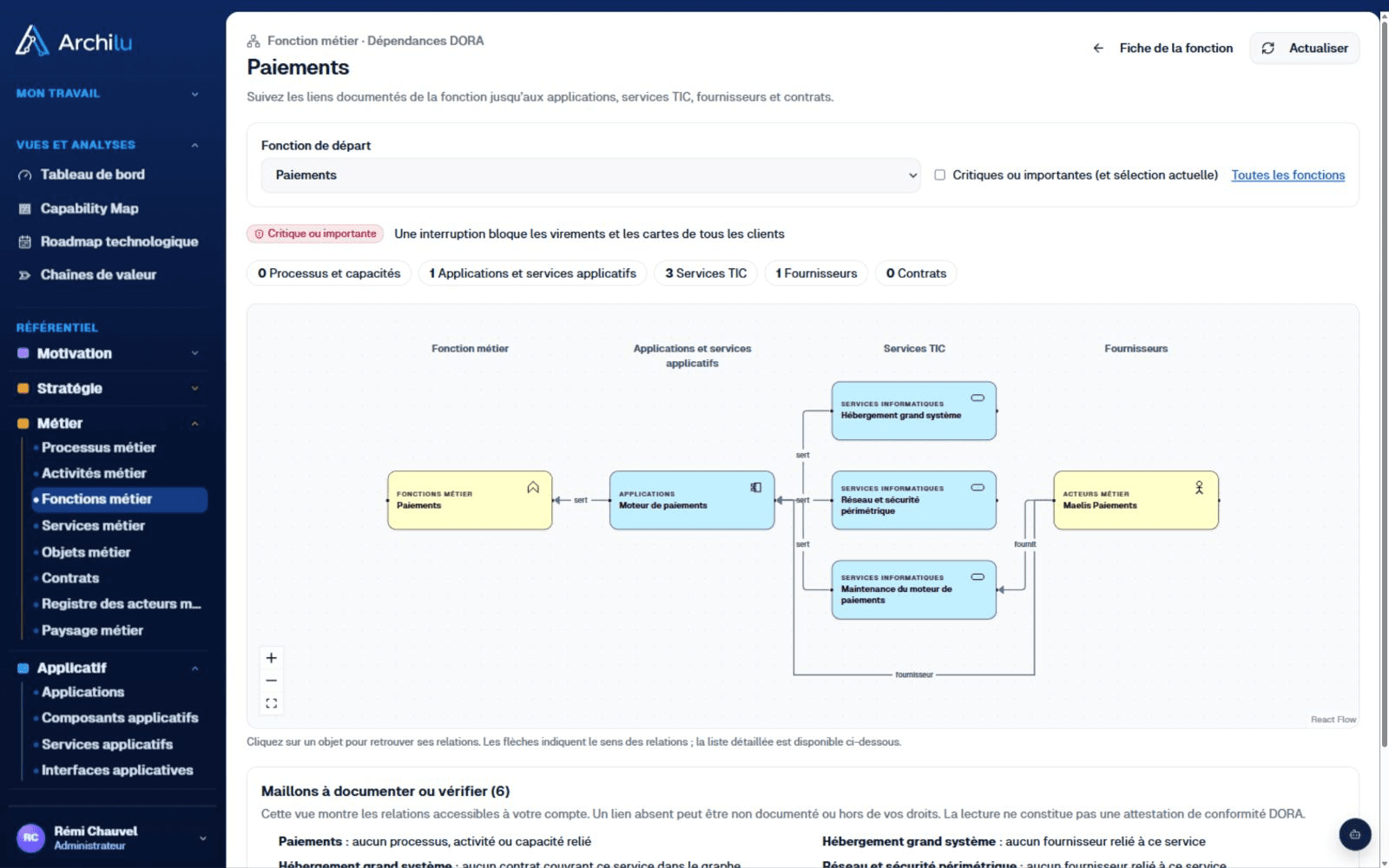
Task: Click the refresh icon beside Actualiser
Action: tap(1268, 49)
